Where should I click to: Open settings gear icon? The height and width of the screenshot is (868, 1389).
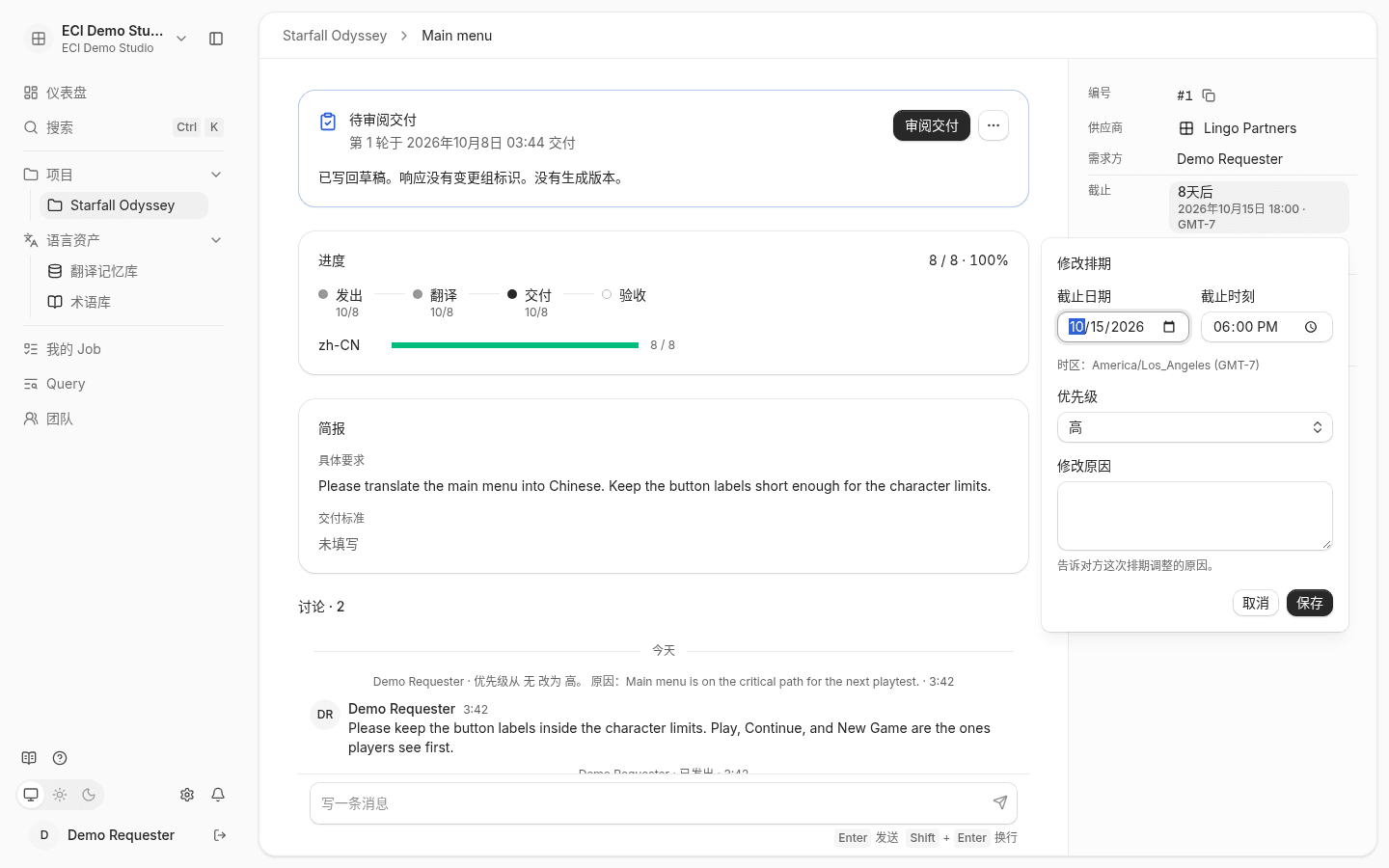[x=187, y=795]
